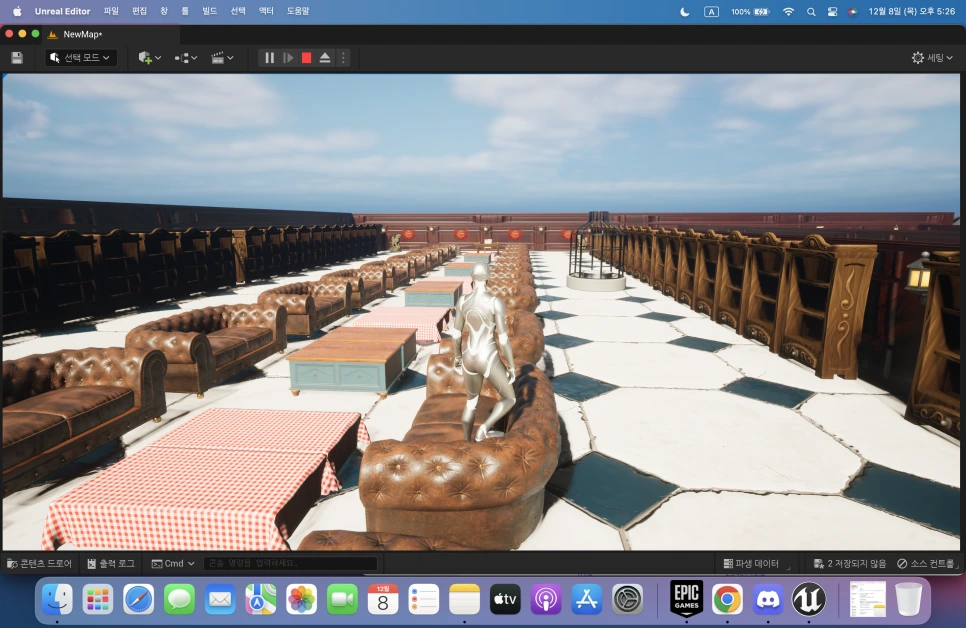Open Calendar from the Dock

click(x=383, y=599)
